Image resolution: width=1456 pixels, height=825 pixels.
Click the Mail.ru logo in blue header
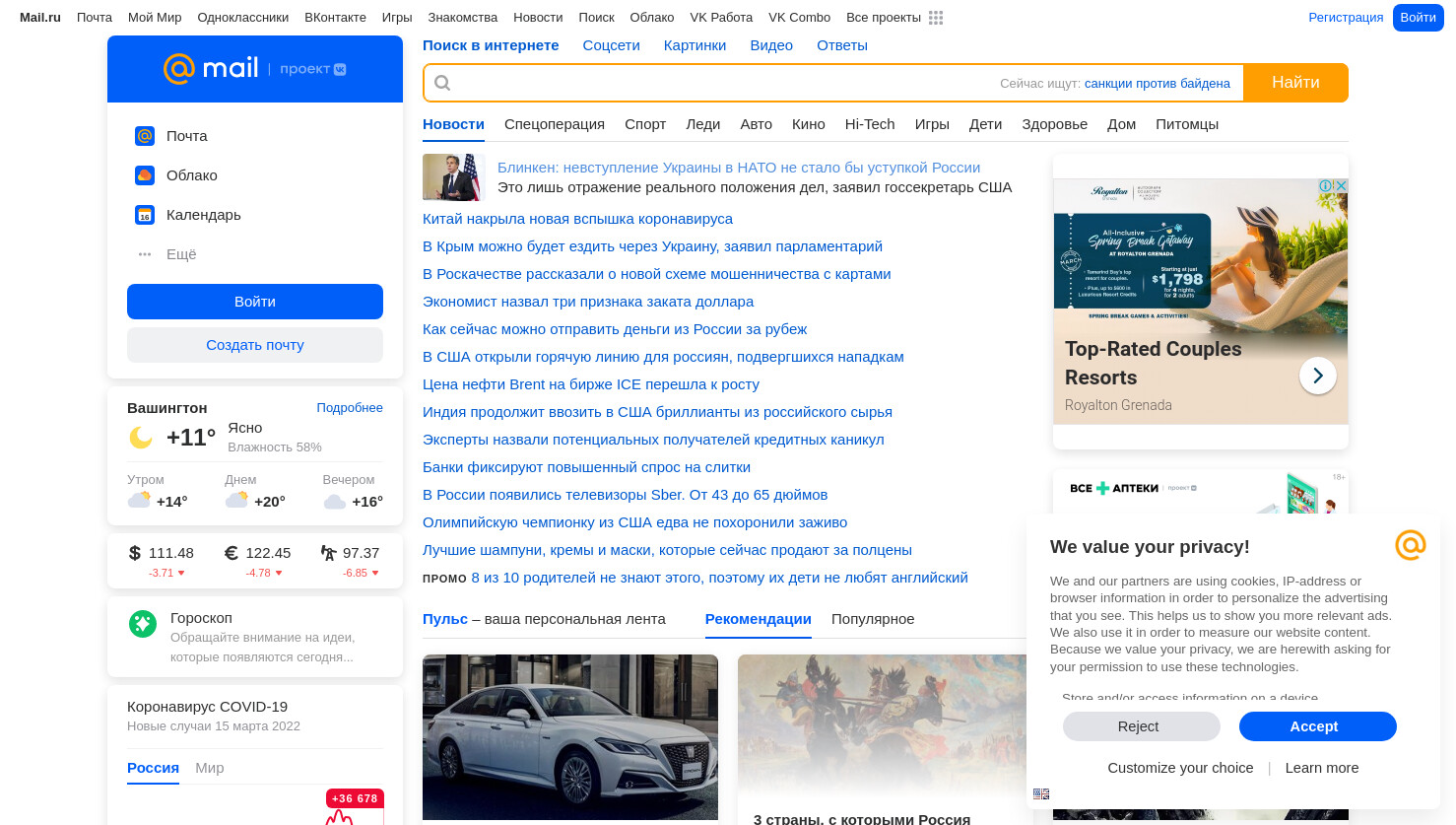(211, 68)
